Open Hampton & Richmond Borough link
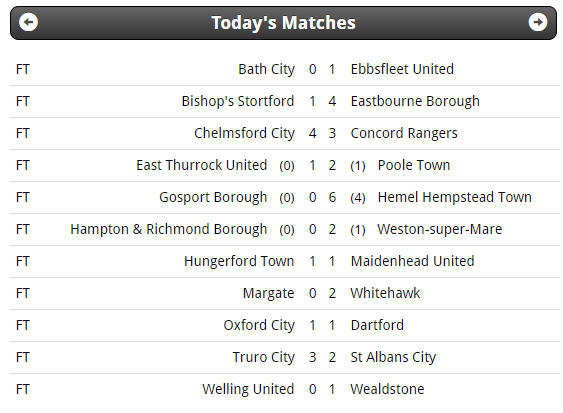Screen dimensions: 563x413 pyautogui.click(x=169, y=229)
